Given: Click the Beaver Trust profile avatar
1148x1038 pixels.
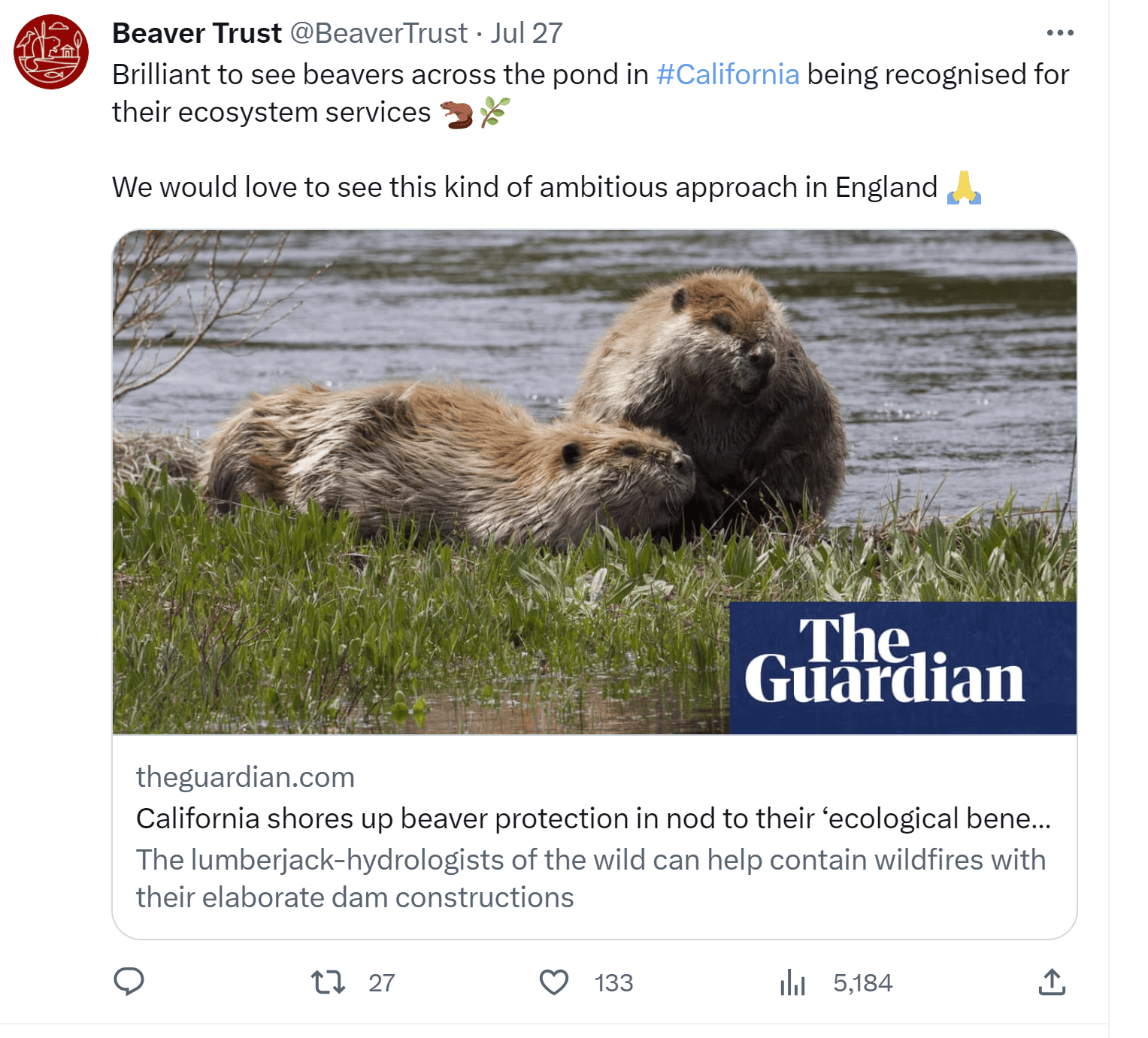Looking at the screenshot, I should [x=51, y=52].
